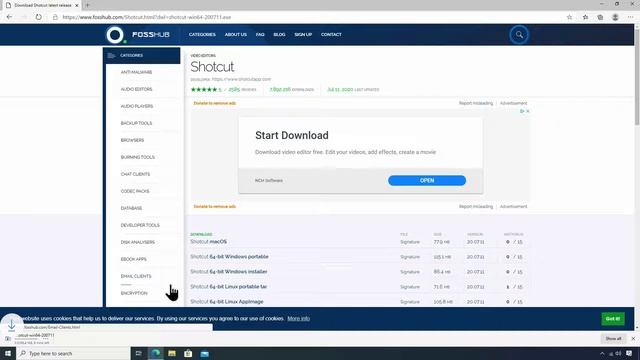Open Signature link for macOS row
The height and width of the screenshot is (360, 640).
point(410,242)
